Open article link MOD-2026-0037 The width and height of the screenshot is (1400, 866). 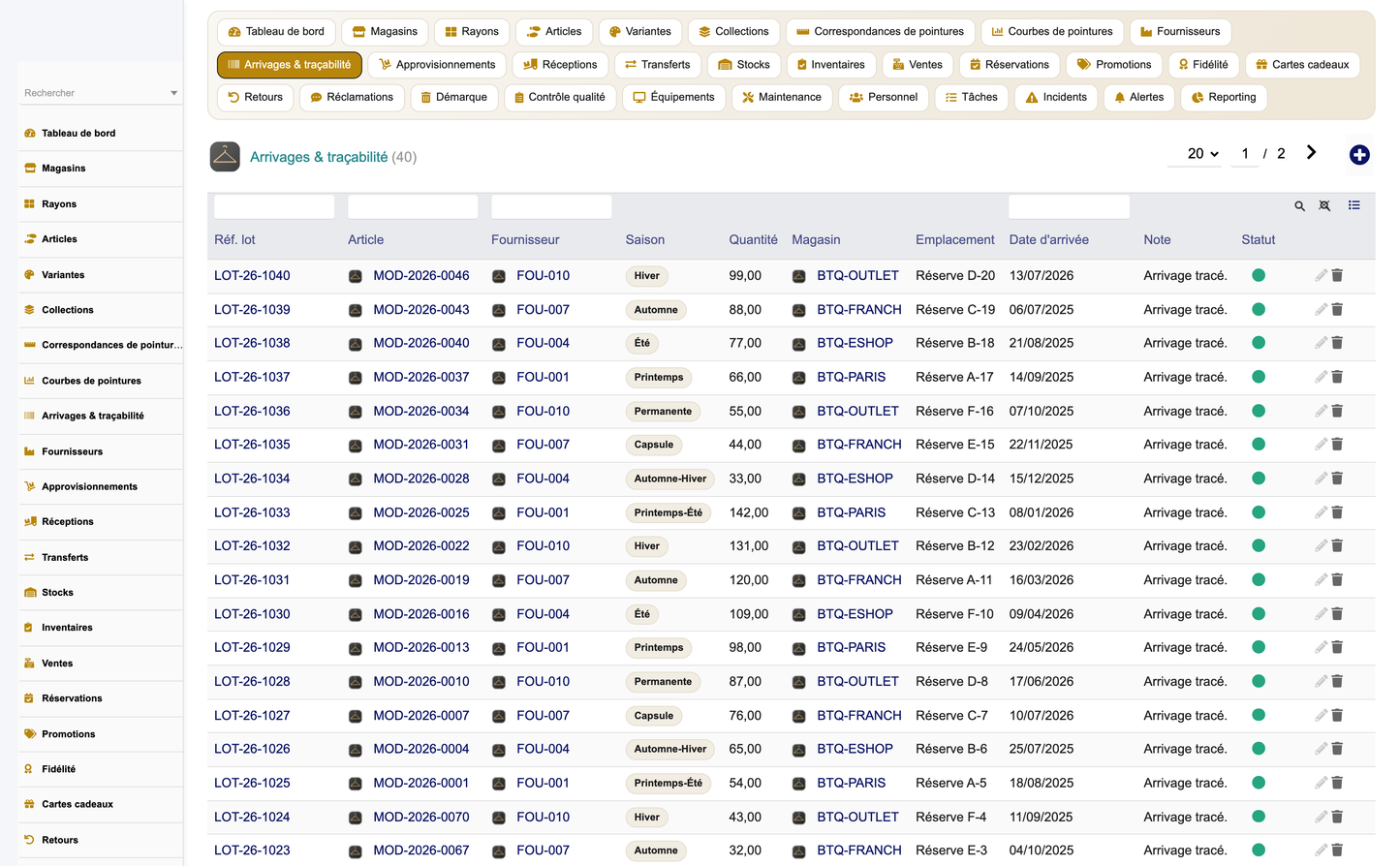point(421,377)
